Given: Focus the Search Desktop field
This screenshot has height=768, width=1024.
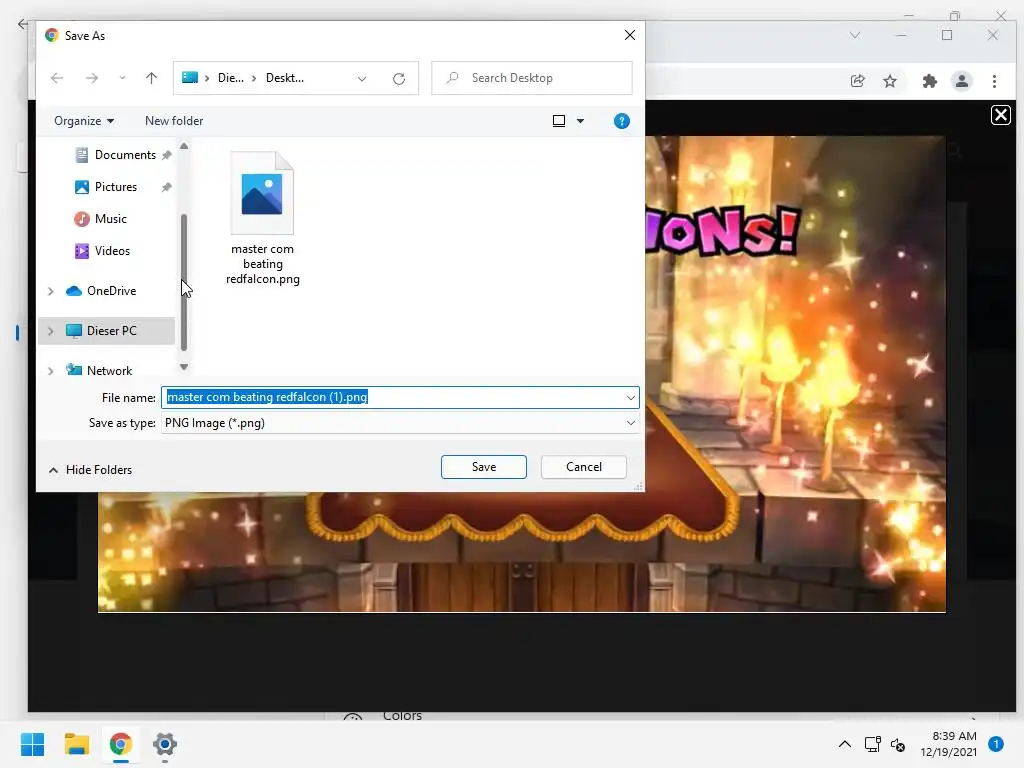Looking at the screenshot, I should [x=532, y=78].
